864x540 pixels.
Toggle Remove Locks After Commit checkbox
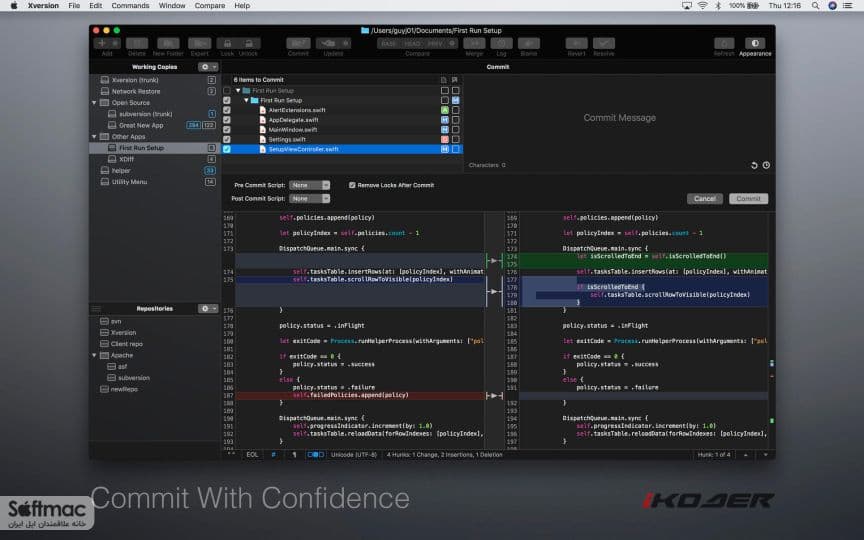352,185
